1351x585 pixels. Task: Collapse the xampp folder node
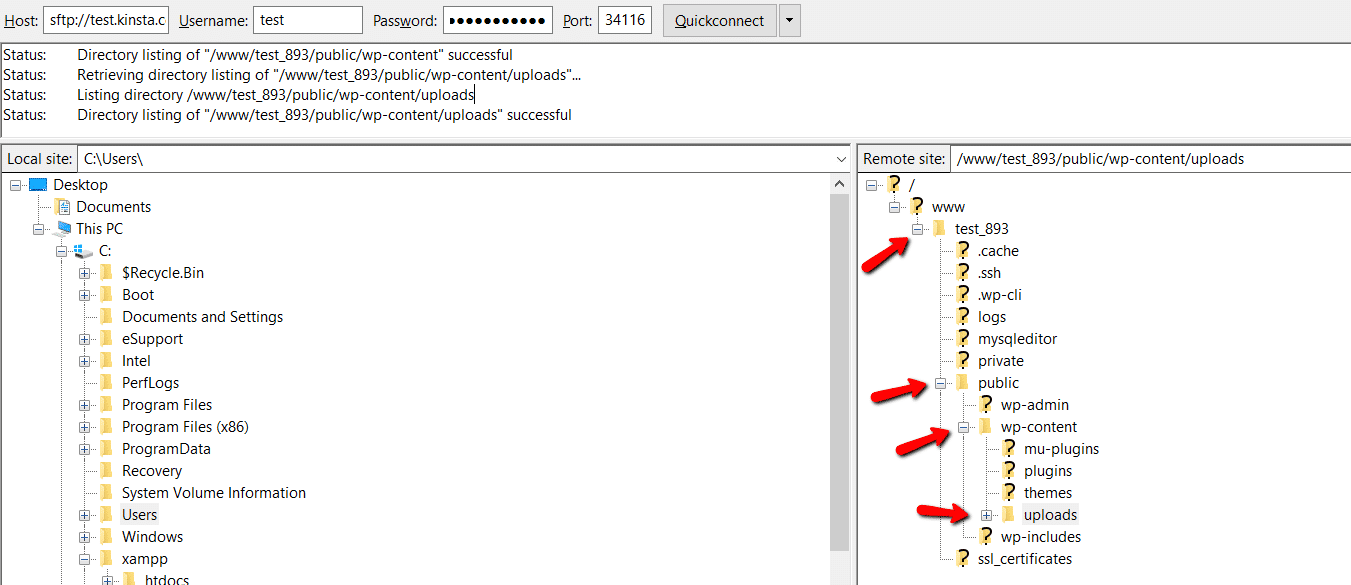coord(85,559)
